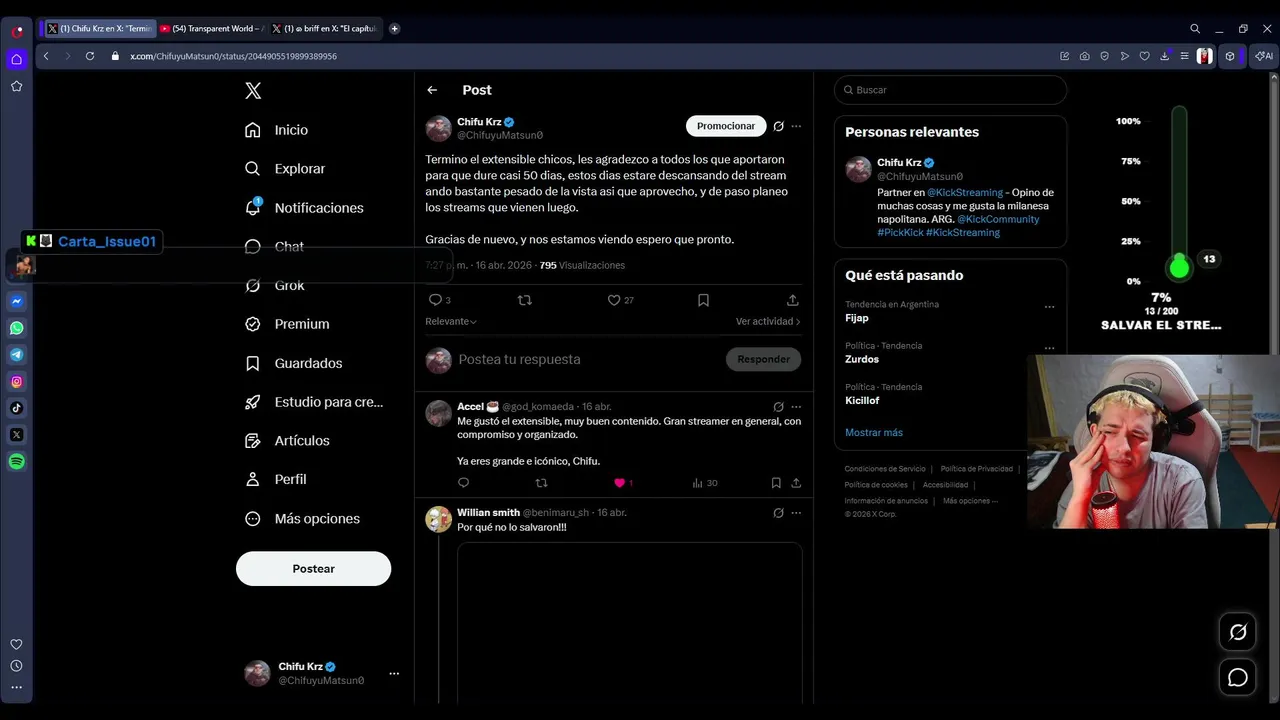This screenshot has height=720, width=1280.
Task: Open Telegram in browser sidebar
Action: (x=17, y=355)
